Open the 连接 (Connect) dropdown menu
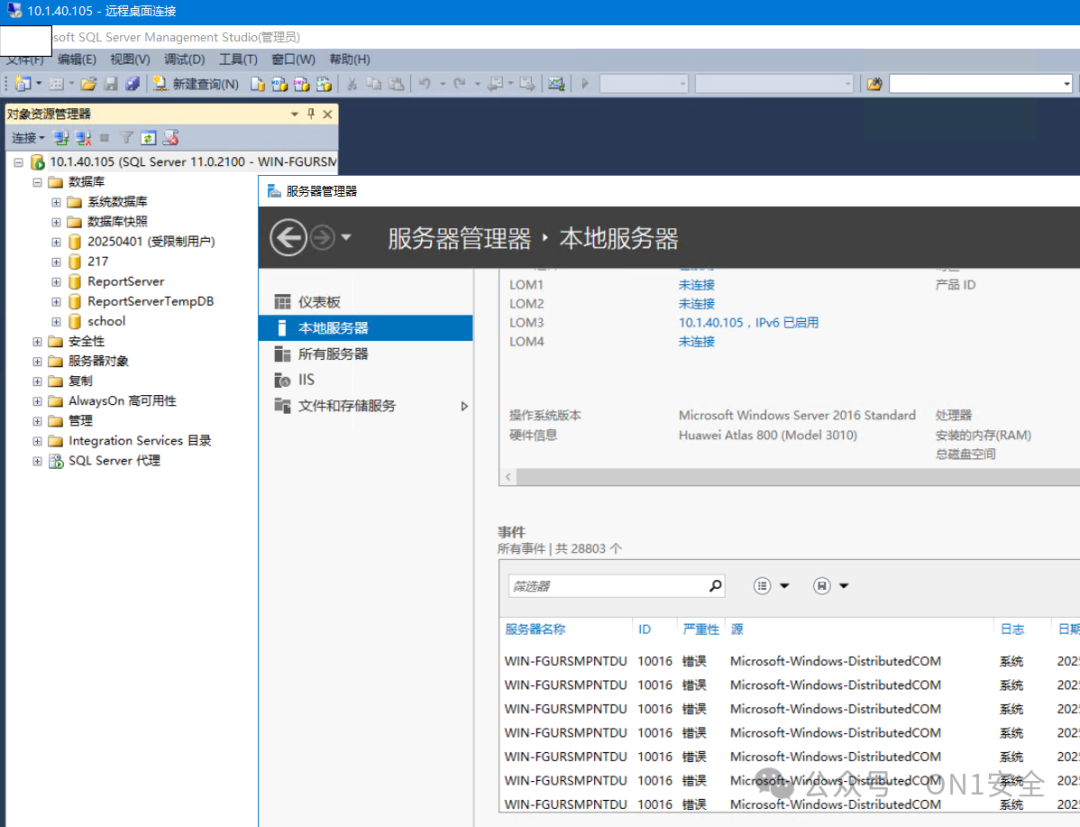 pyautogui.click(x=26, y=137)
